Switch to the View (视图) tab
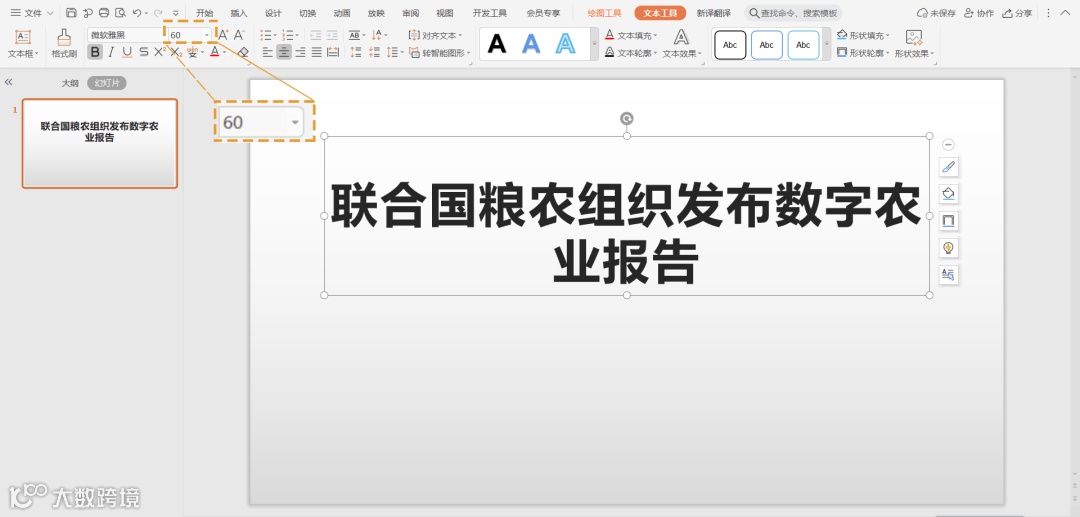Screen dimensions: 1080x517 [445, 13]
